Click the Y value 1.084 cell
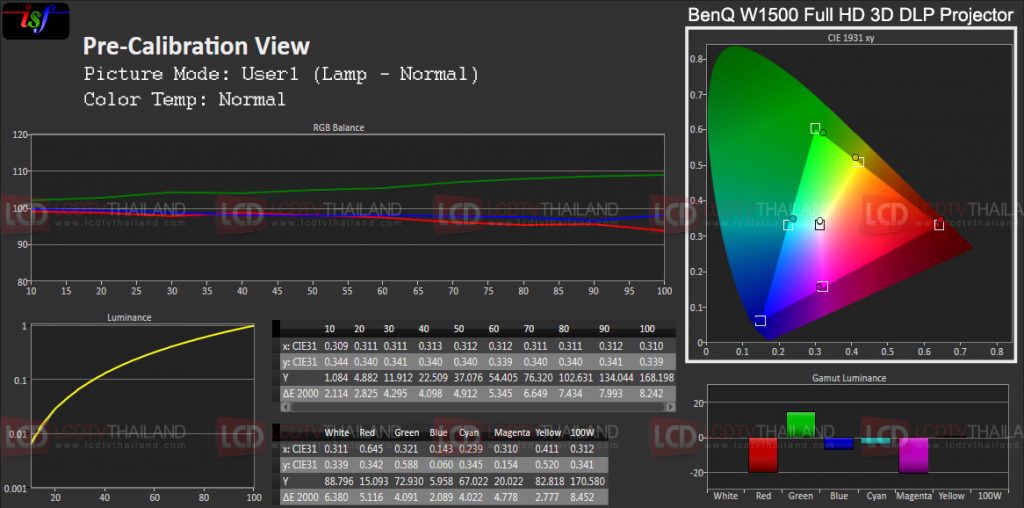Screen dimensions: 1024x508 pos(335,377)
